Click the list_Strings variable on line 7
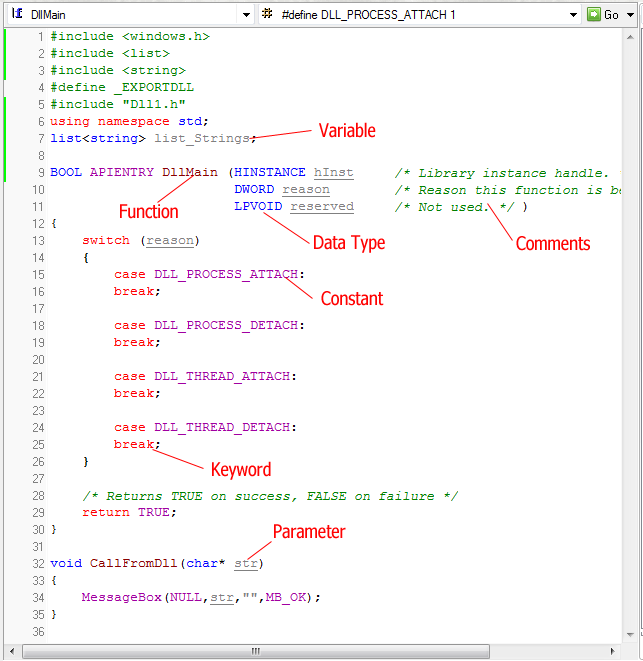 coord(205,138)
